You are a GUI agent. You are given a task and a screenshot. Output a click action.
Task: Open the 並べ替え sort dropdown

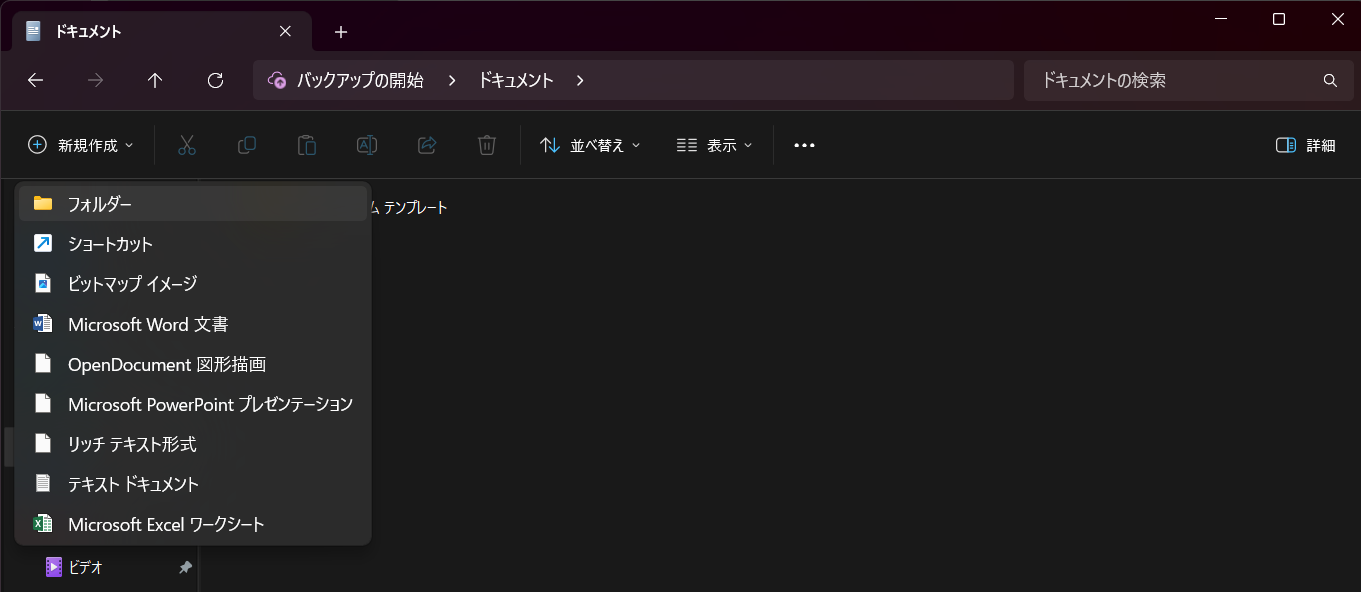tap(590, 145)
